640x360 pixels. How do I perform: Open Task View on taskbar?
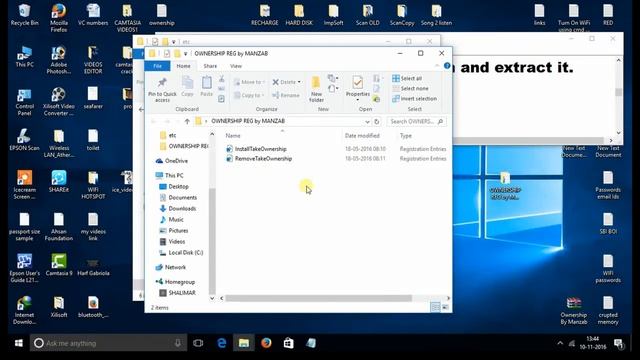(198, 343)
